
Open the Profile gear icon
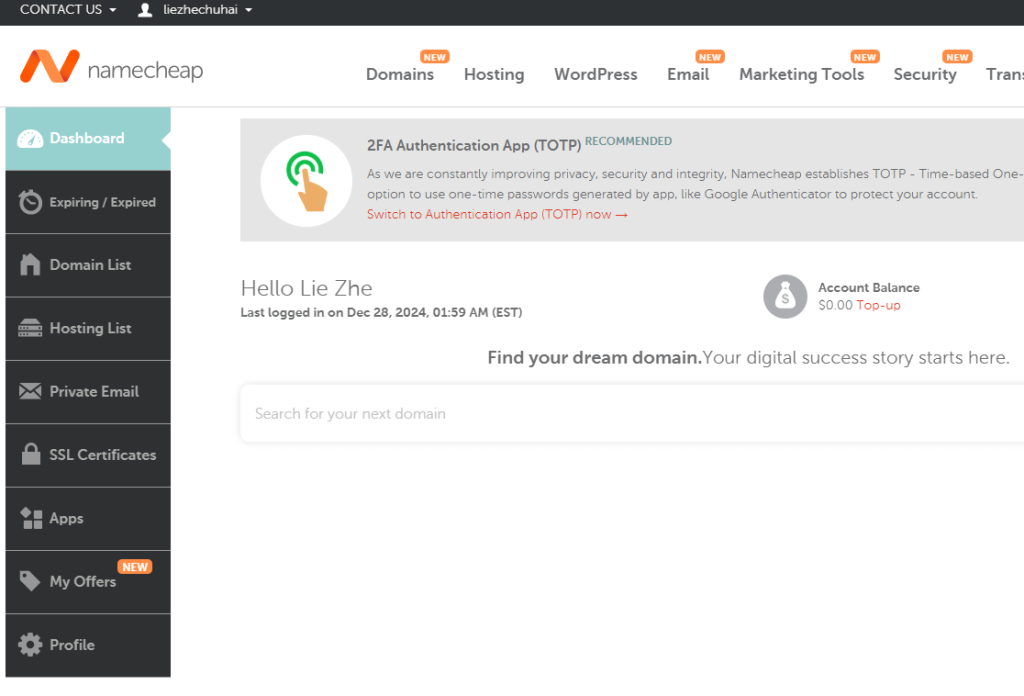click(x=30, y=644)
